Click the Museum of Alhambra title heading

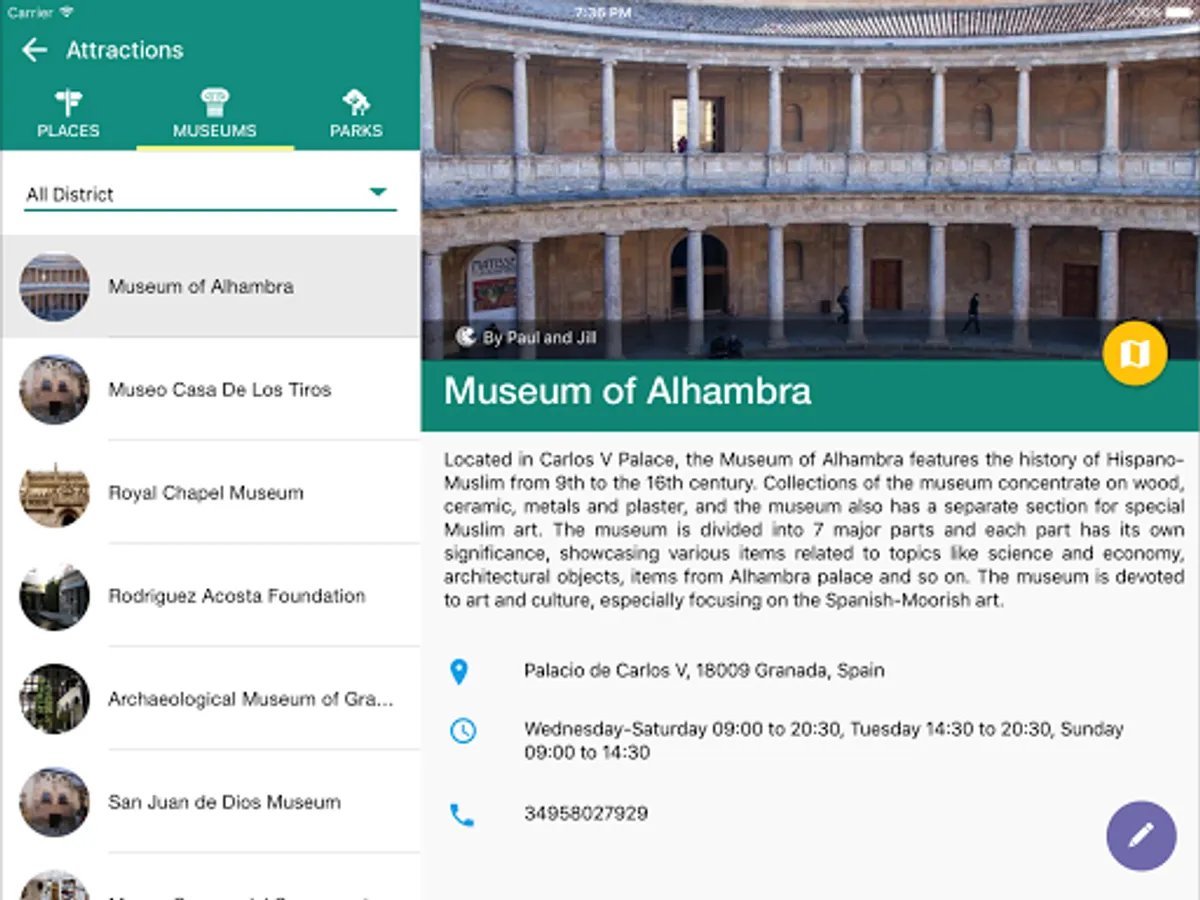(628, 391)
